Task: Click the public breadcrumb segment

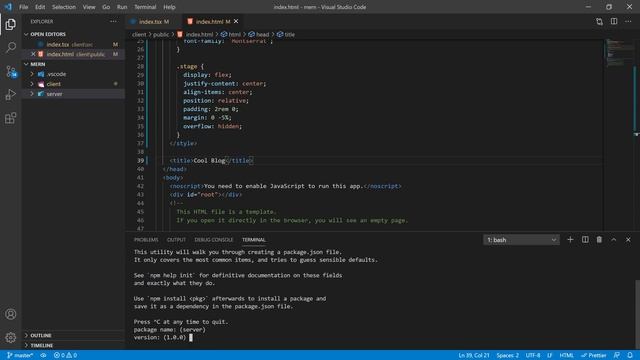Action: click(x=161, y=35)
